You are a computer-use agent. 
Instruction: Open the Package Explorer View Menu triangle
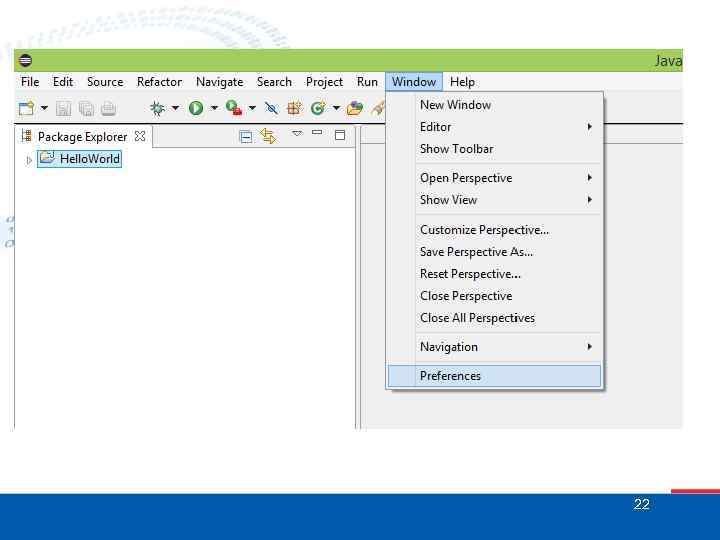click(x=297, y=133)
